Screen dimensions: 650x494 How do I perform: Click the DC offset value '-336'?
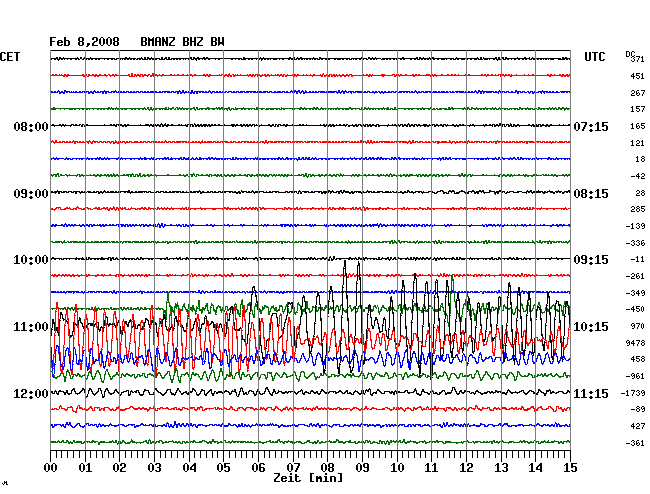click(635, 243)
